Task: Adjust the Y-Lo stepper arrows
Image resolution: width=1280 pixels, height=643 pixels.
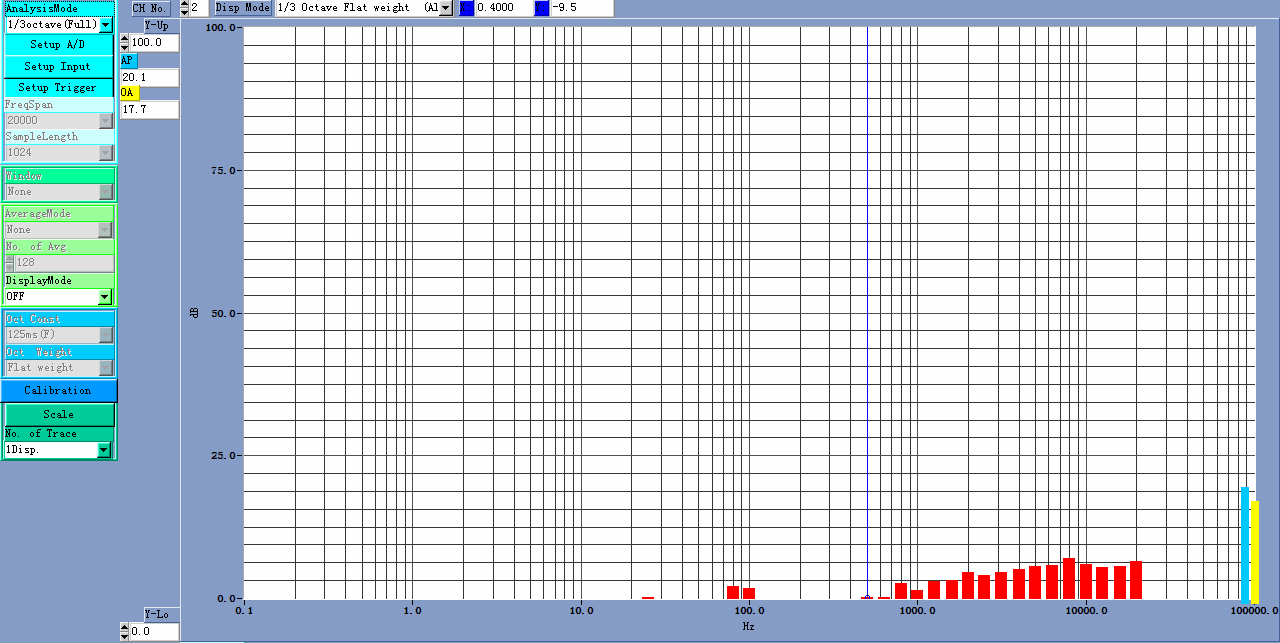Action: 125,632
